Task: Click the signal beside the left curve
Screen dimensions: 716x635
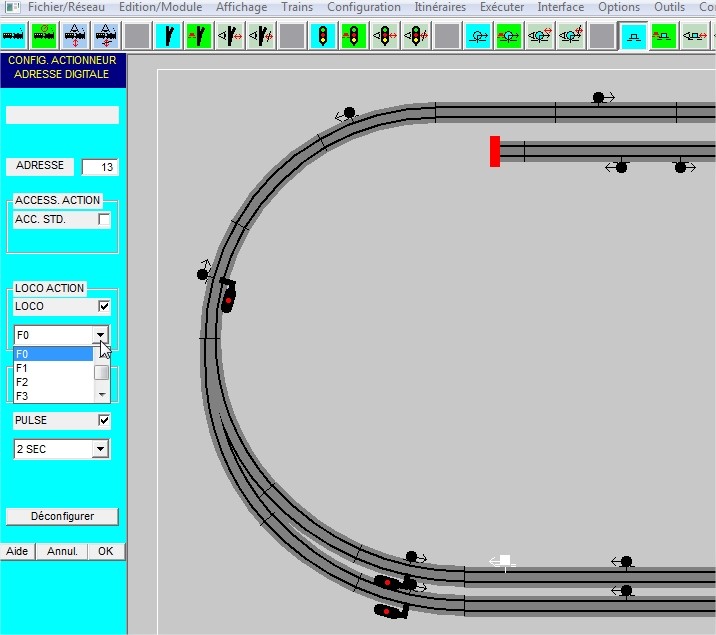Action: (228, 295)
